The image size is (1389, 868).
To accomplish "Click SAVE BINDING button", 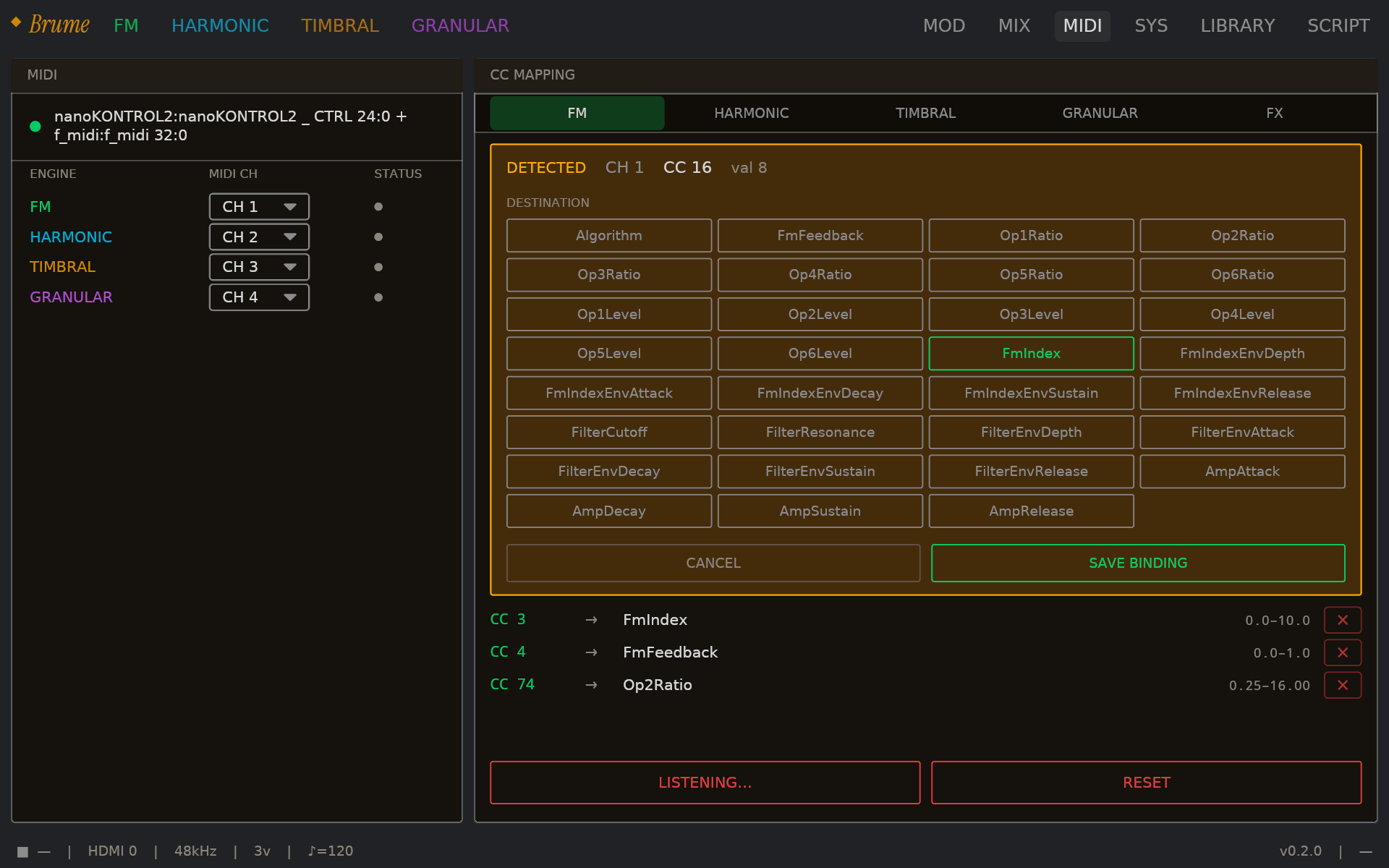I will [x=1138, y=563].
